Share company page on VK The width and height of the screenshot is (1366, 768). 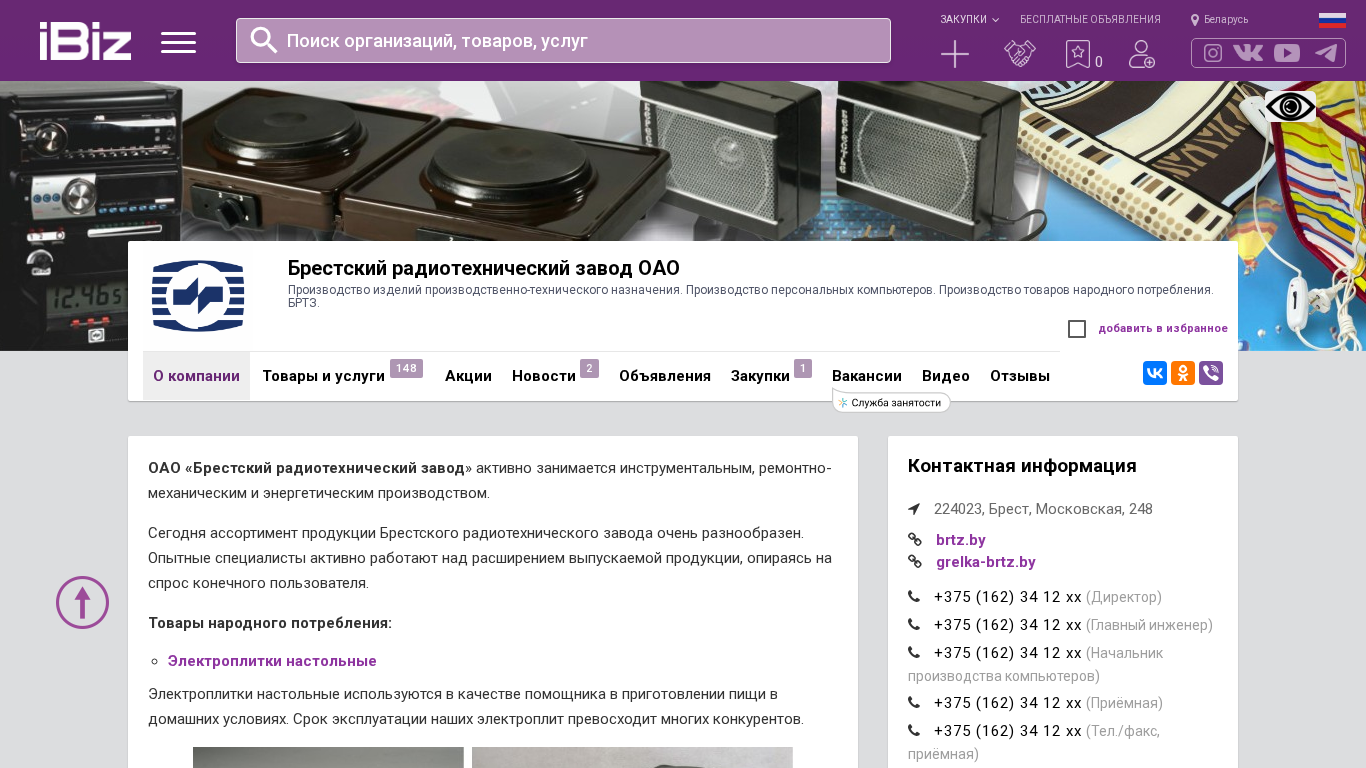(1155, 373)
